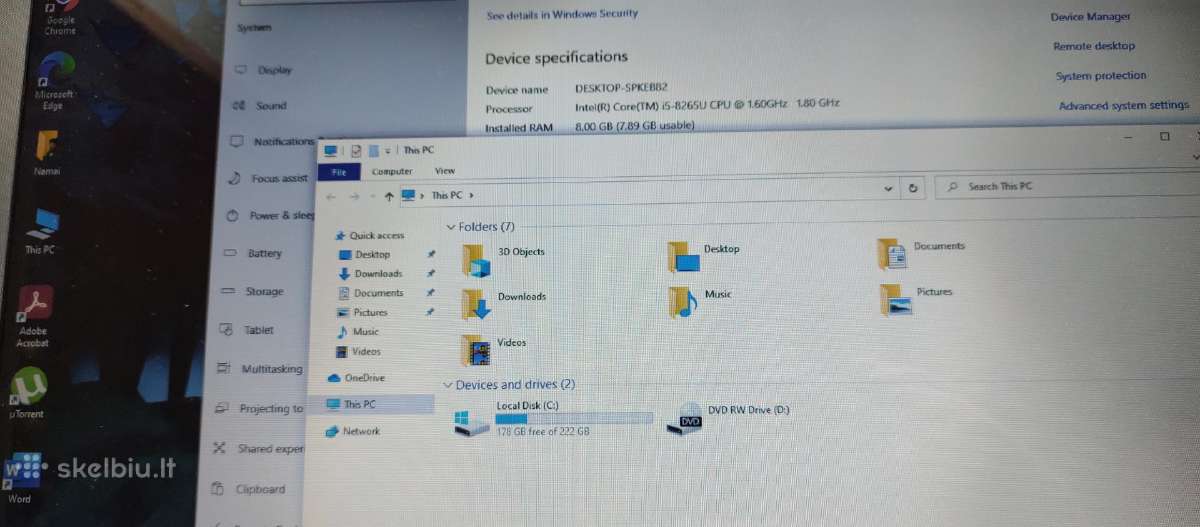Open Shared experiences in Settings sidebar
This screenshot has width=1200, height=527.
coord(257,449)
